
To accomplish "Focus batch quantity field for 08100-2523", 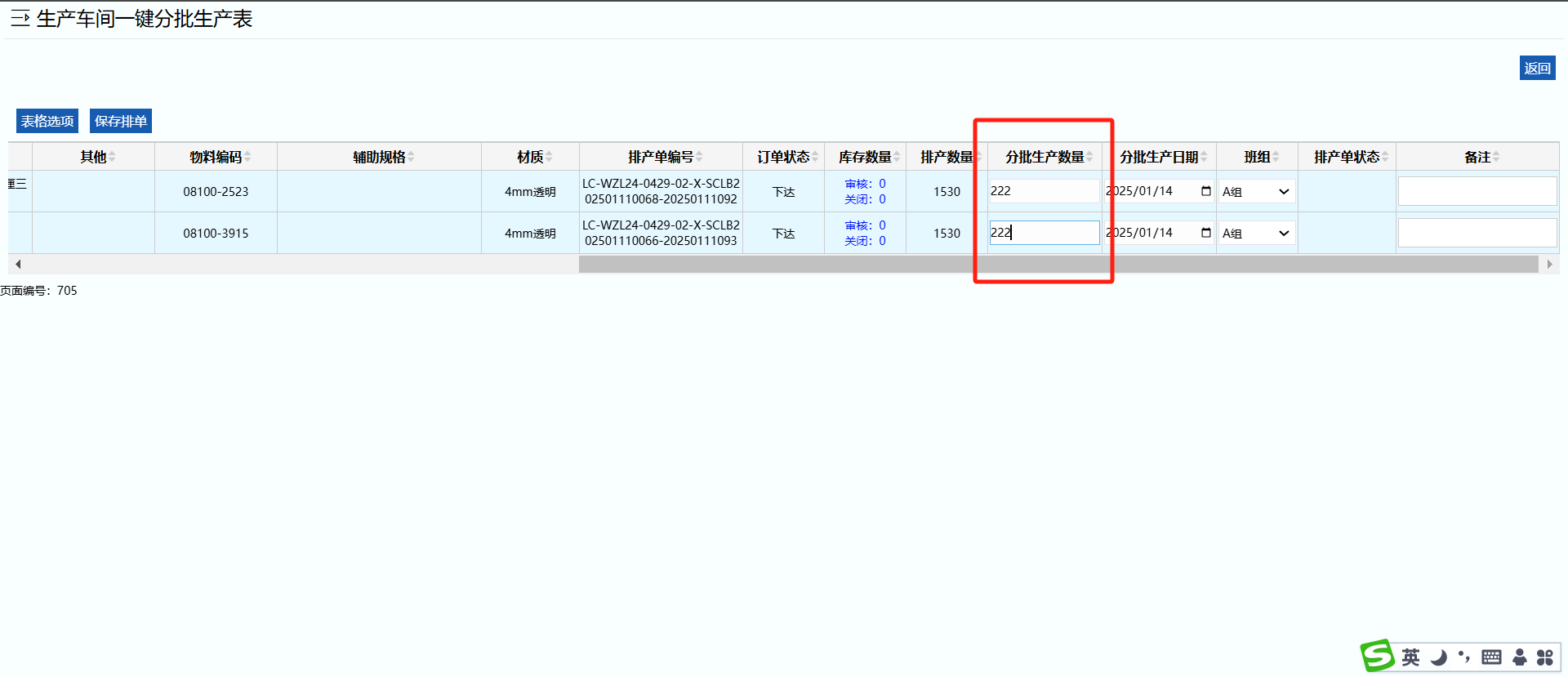I will [1045, 191].
